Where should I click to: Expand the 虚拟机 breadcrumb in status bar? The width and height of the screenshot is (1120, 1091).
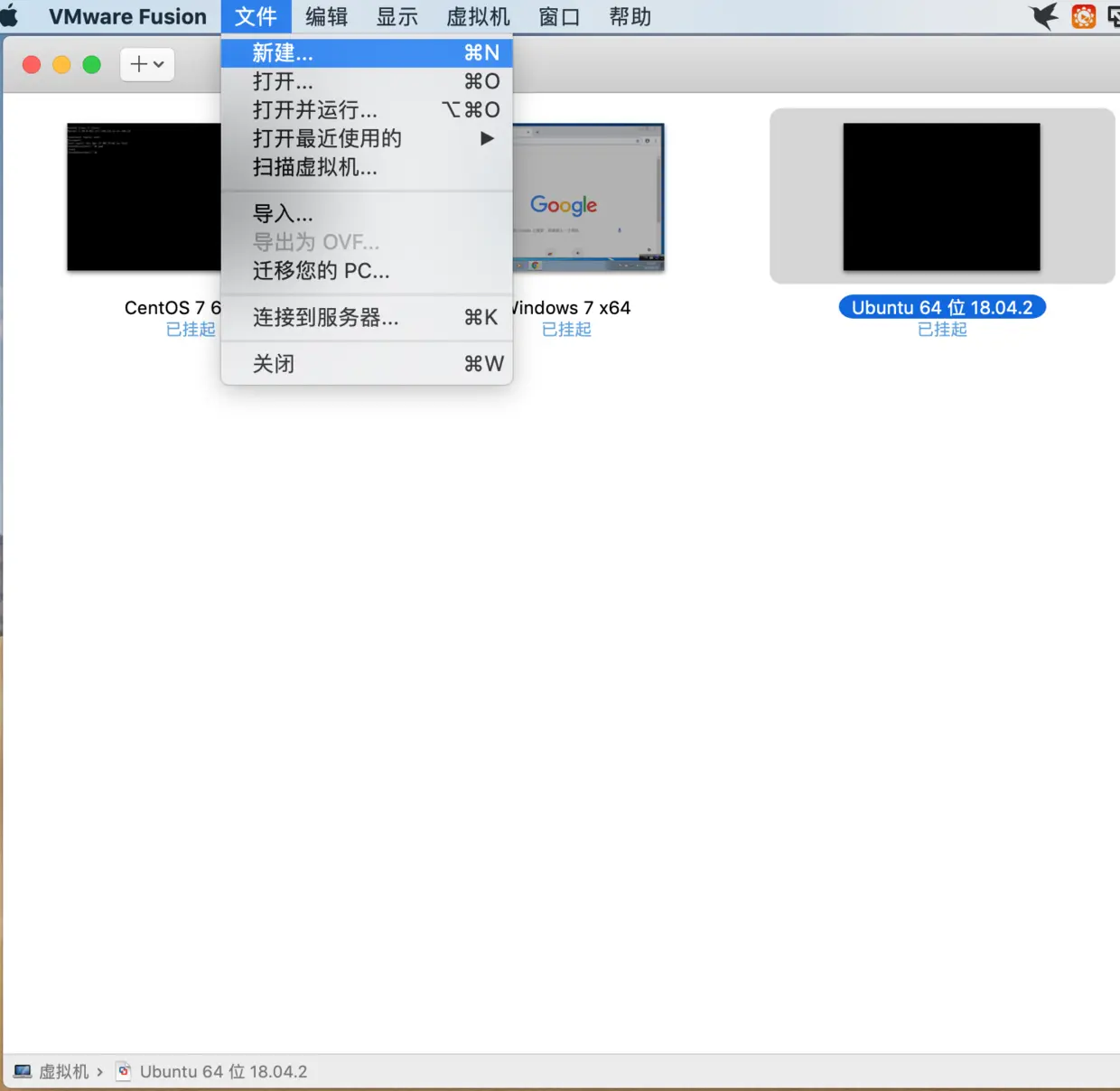65,1071
